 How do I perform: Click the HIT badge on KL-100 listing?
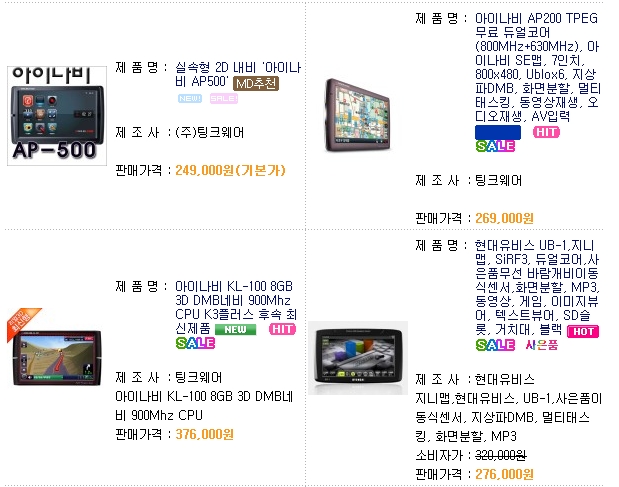pyautogui.click(x=282, y=329)
